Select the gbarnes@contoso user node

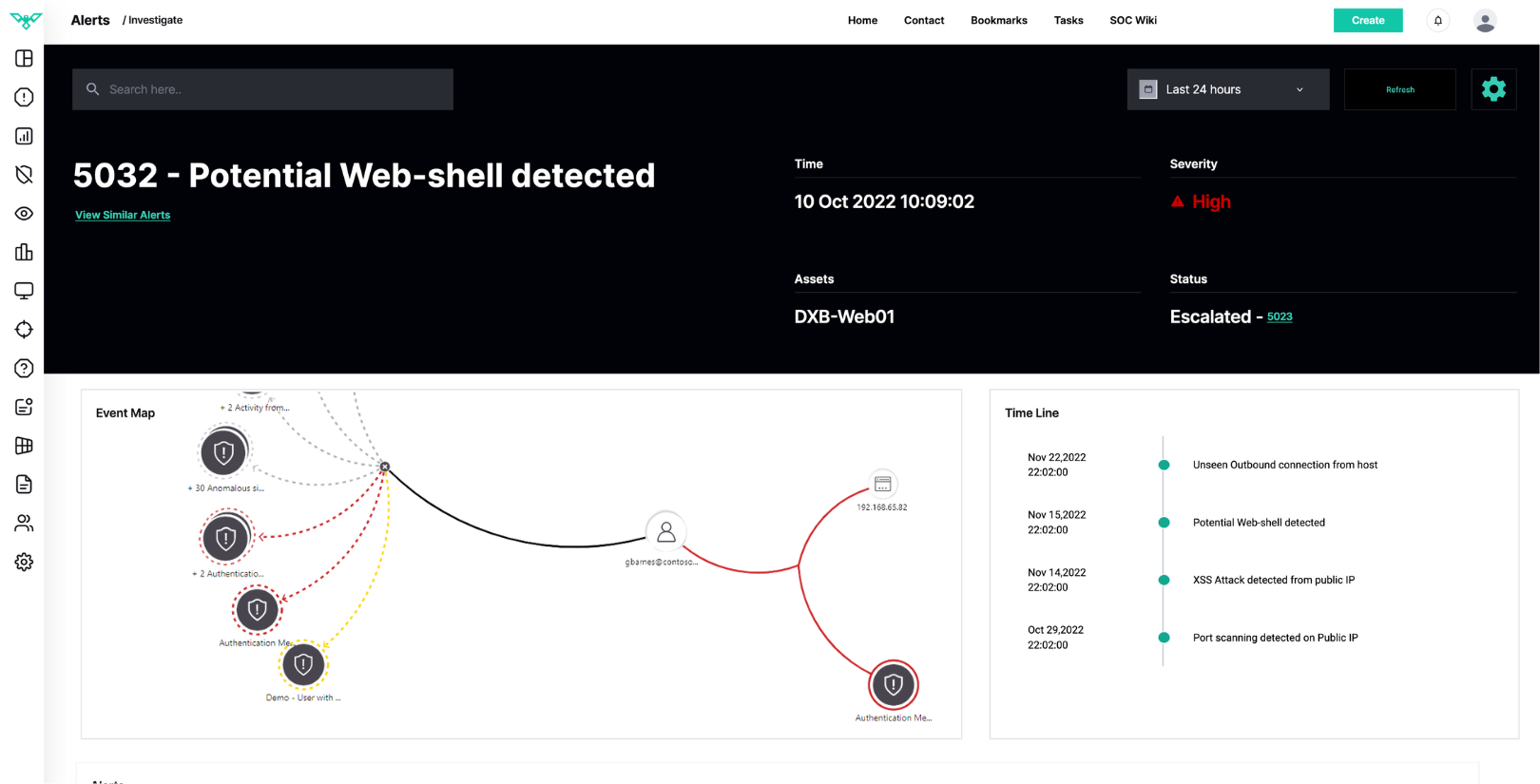point(666,532)
